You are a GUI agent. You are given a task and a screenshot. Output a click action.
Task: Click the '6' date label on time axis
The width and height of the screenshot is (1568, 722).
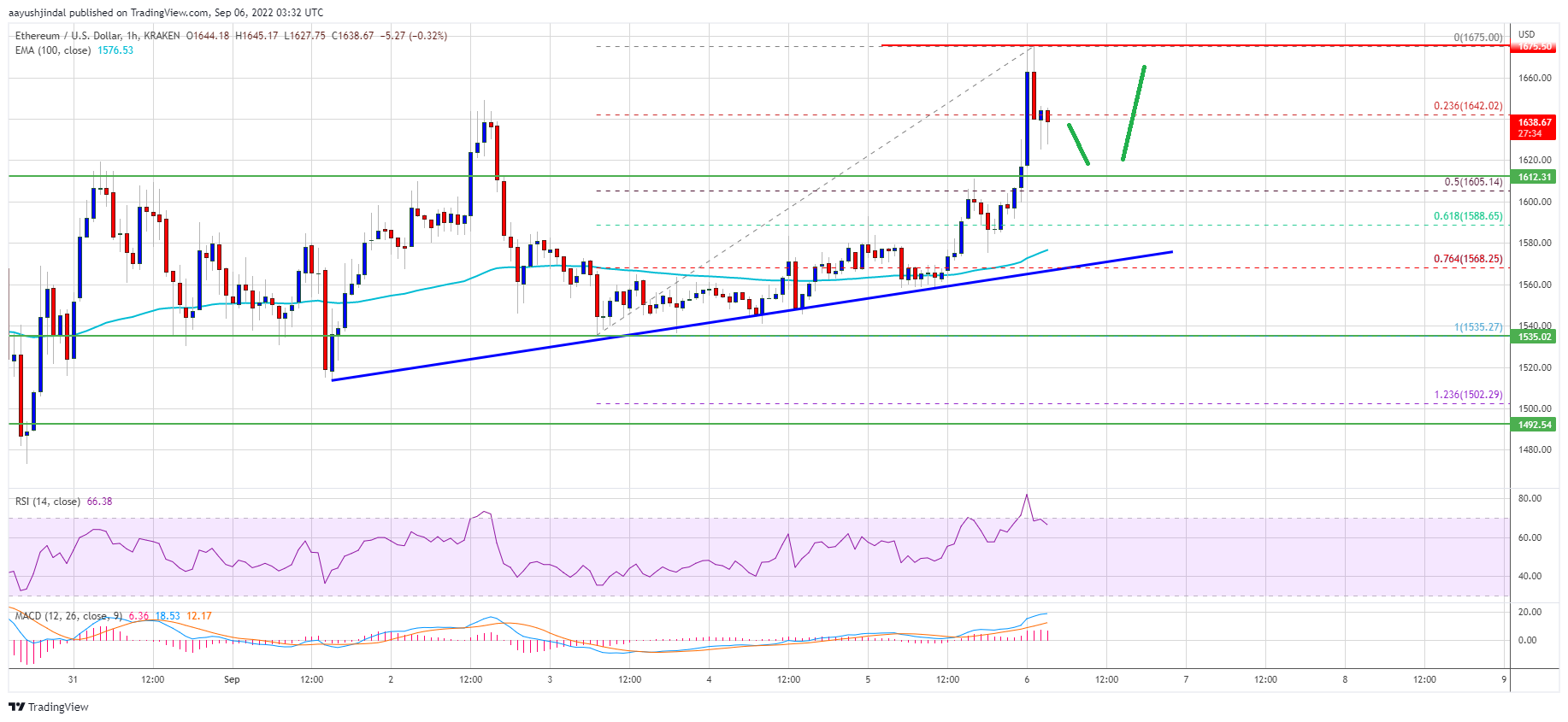[1027, 680]
